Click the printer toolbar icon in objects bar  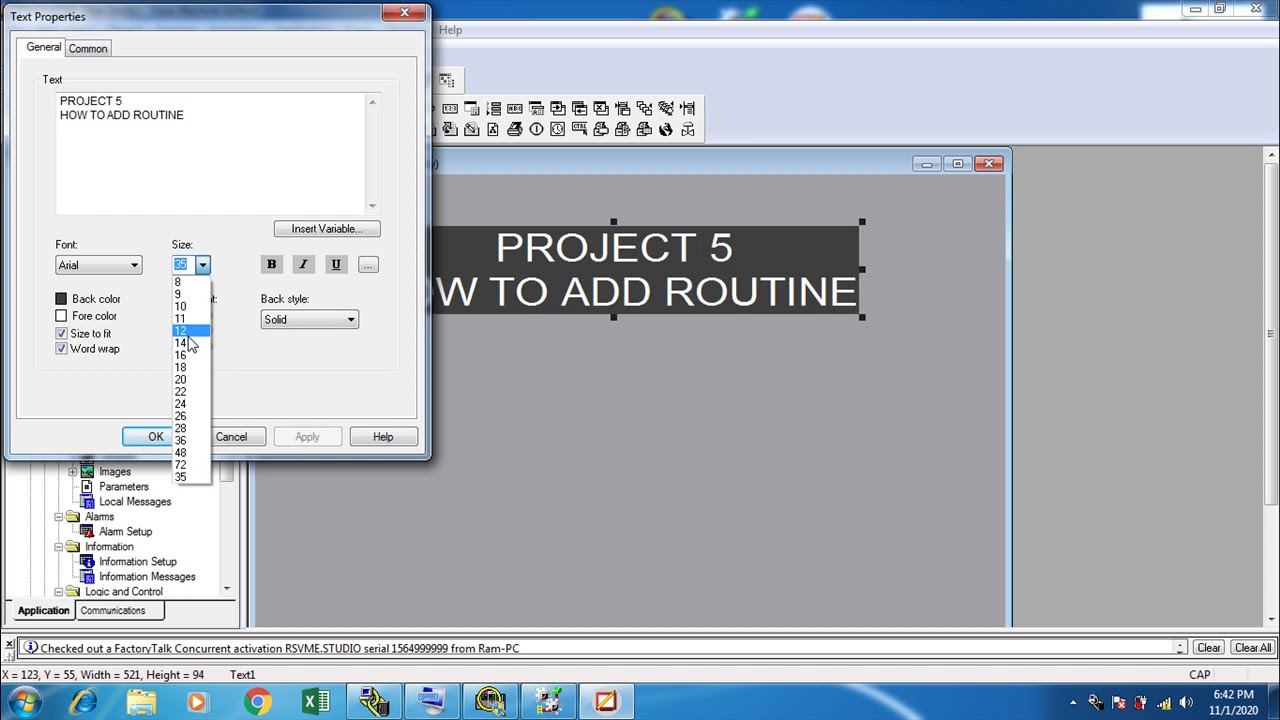point(515,129)
